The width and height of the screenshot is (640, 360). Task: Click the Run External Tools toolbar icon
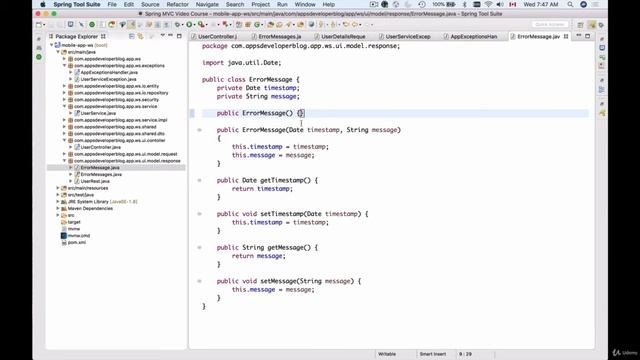[x=200, y=25]
